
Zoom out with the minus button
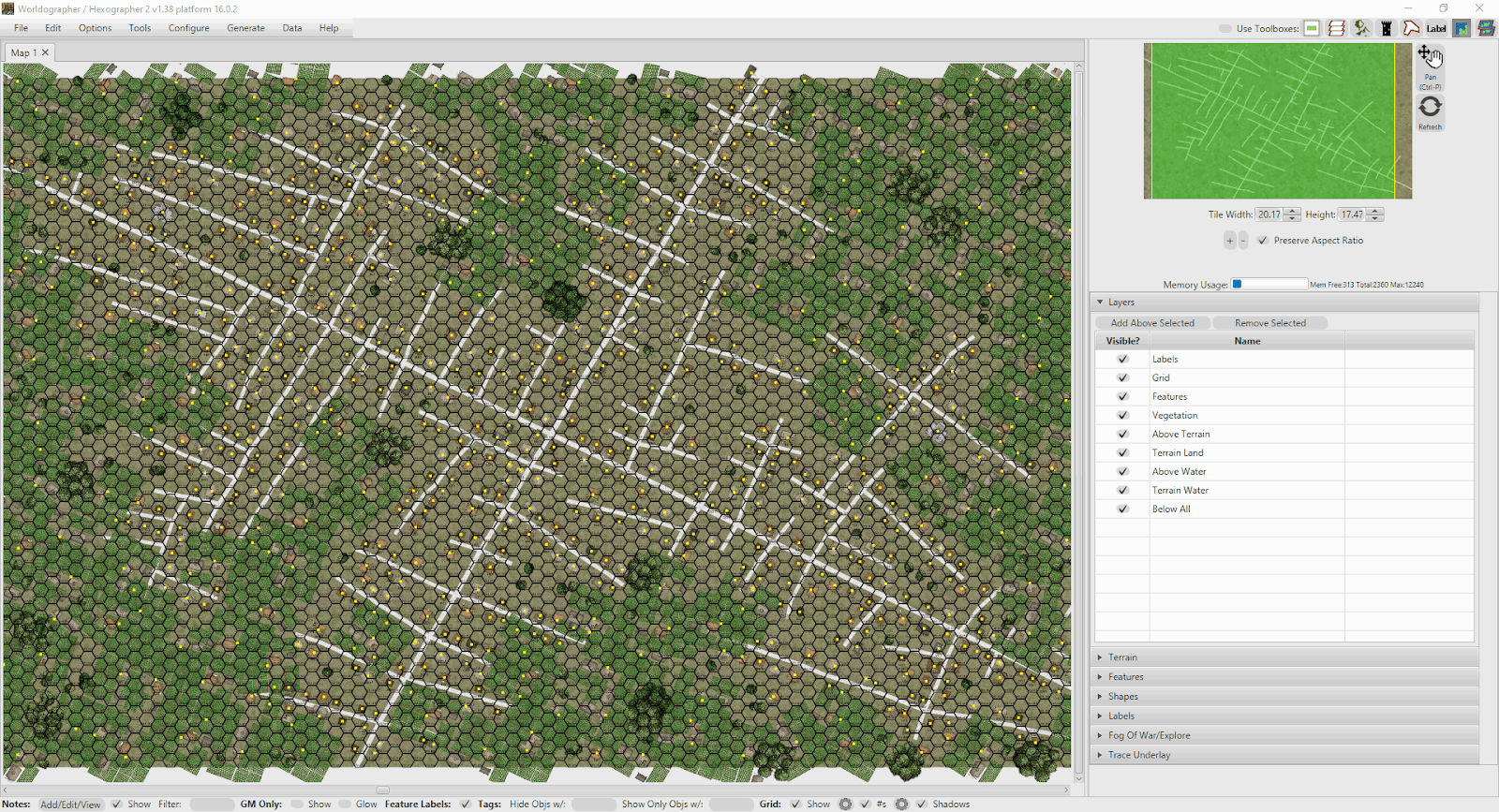[x=1243, y=241]
